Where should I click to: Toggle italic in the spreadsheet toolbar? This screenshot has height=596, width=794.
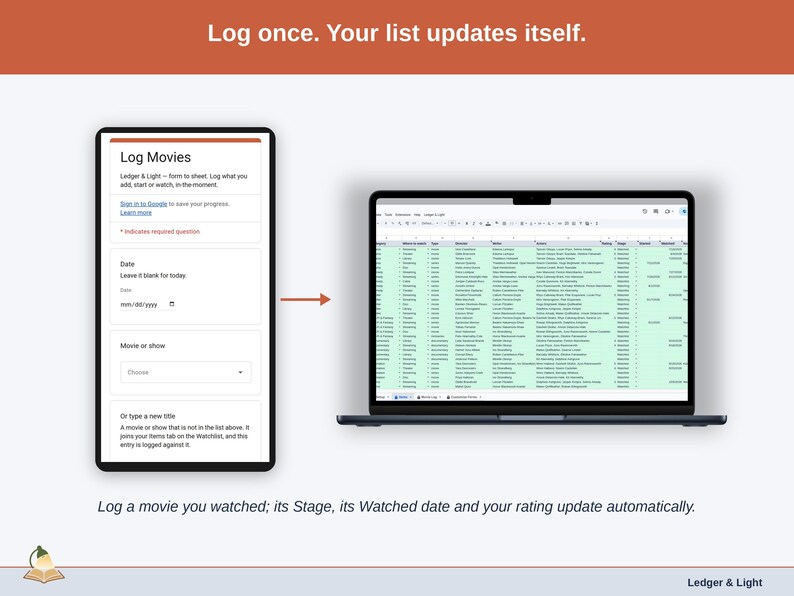point(474,223)
